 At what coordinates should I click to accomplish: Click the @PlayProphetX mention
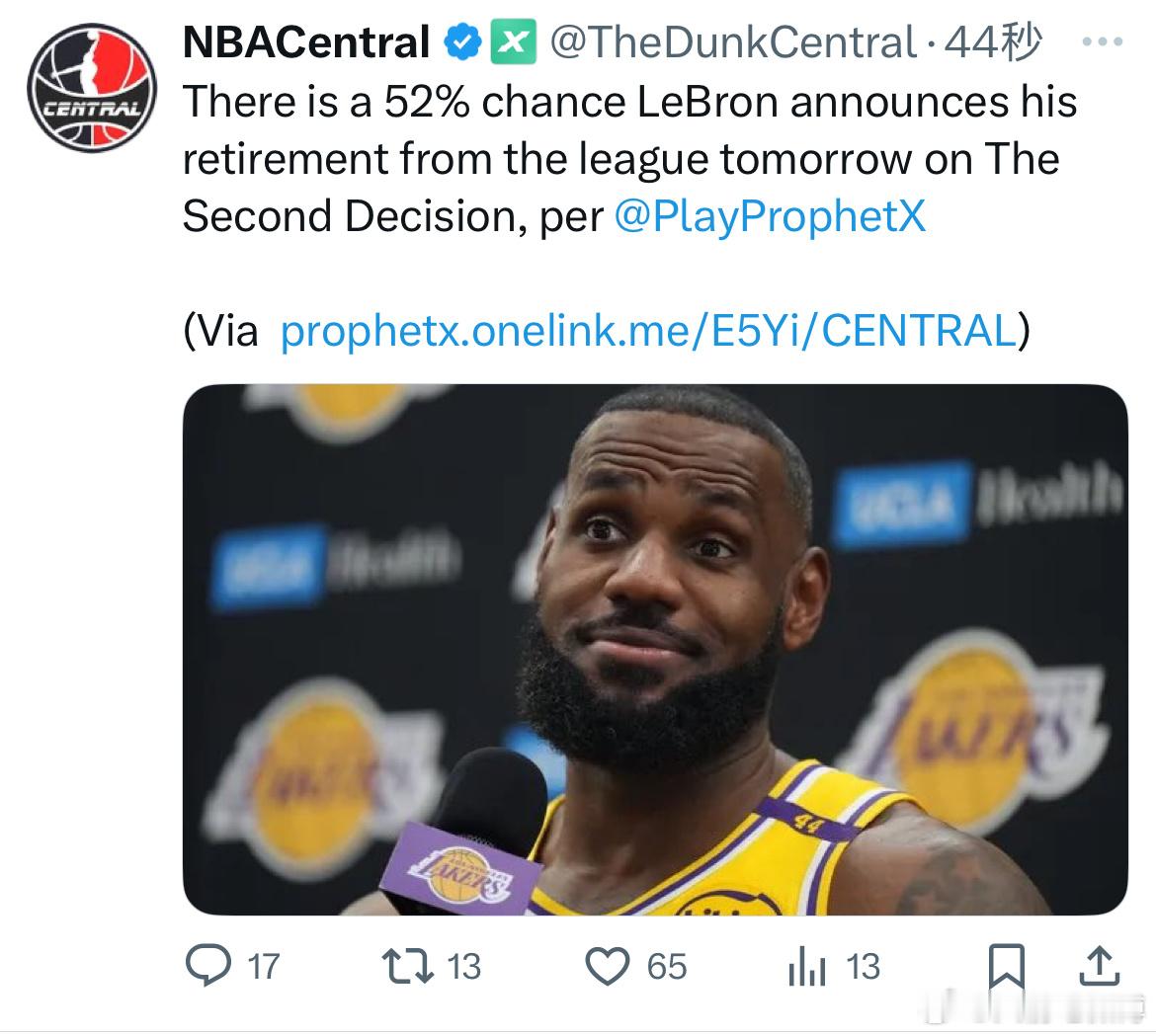771,216
